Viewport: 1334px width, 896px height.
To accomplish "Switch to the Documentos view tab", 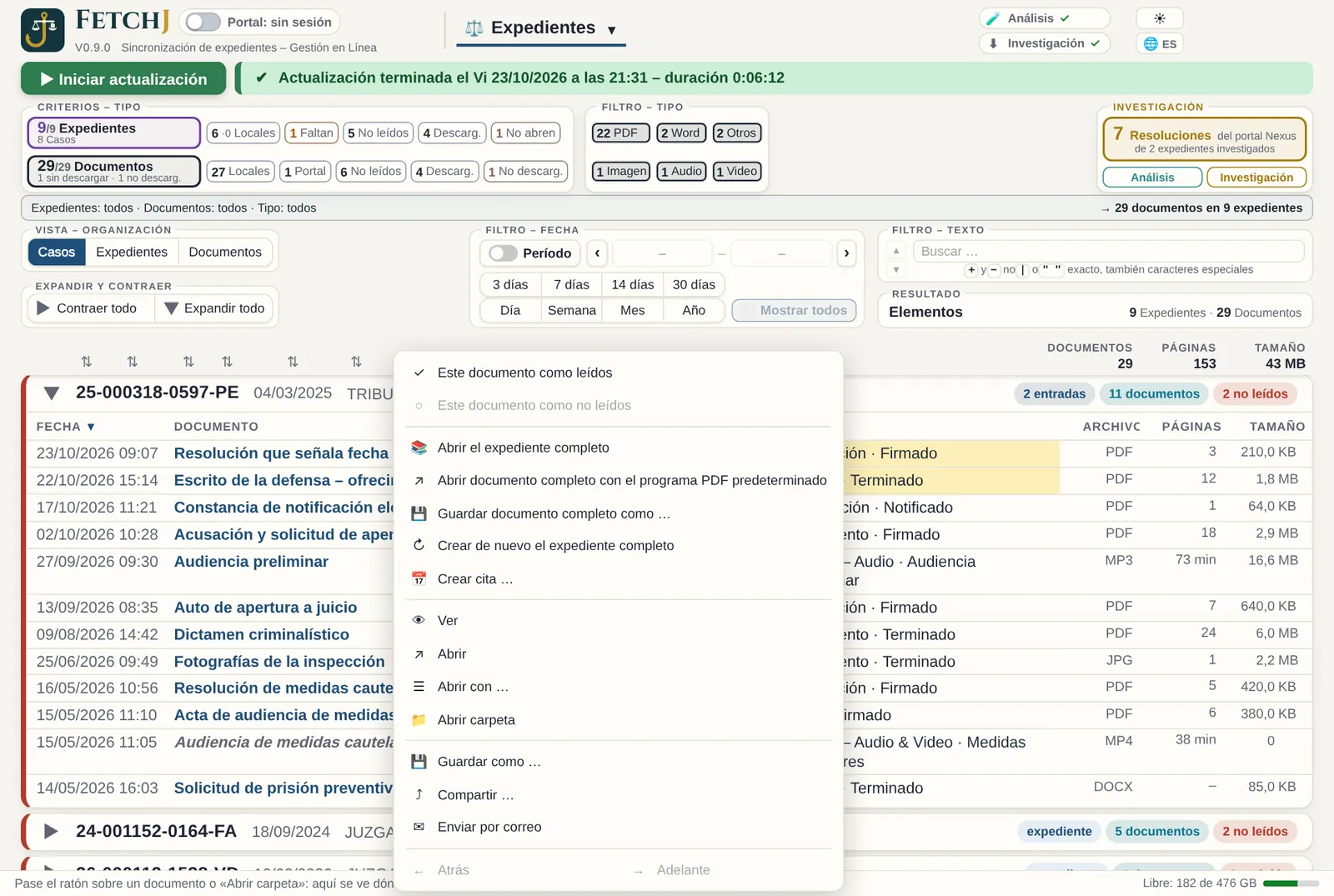I will (225, 253).
